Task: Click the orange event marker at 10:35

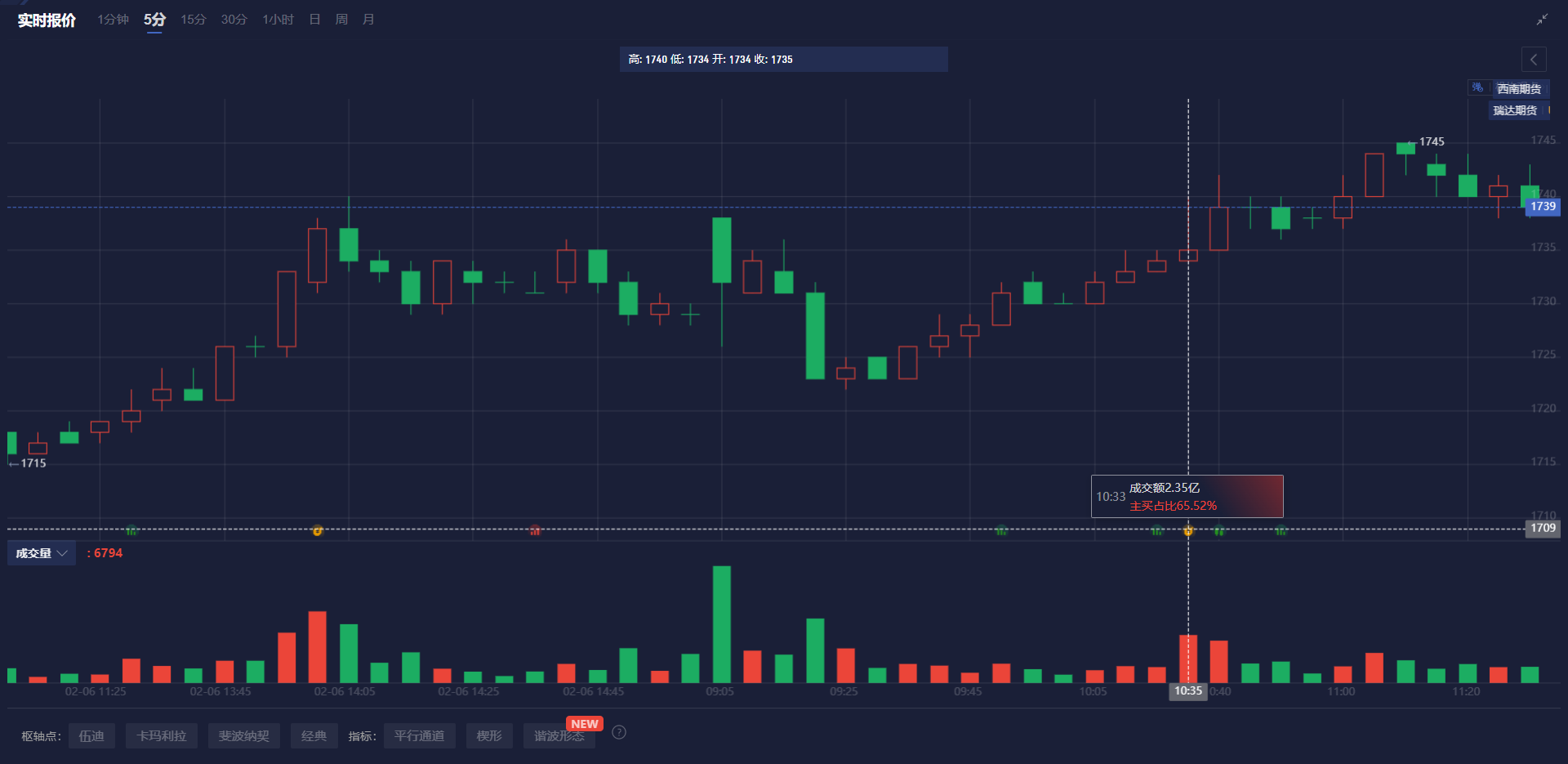Action: click(x=1188, y=531)
